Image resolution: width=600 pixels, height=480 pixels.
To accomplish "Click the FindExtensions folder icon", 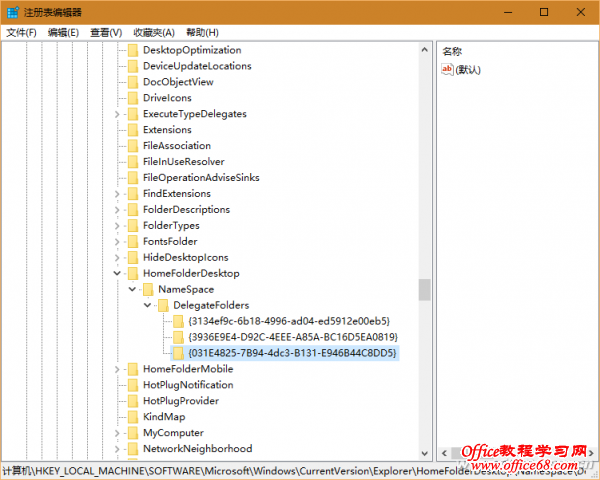I will coord(133,194).
